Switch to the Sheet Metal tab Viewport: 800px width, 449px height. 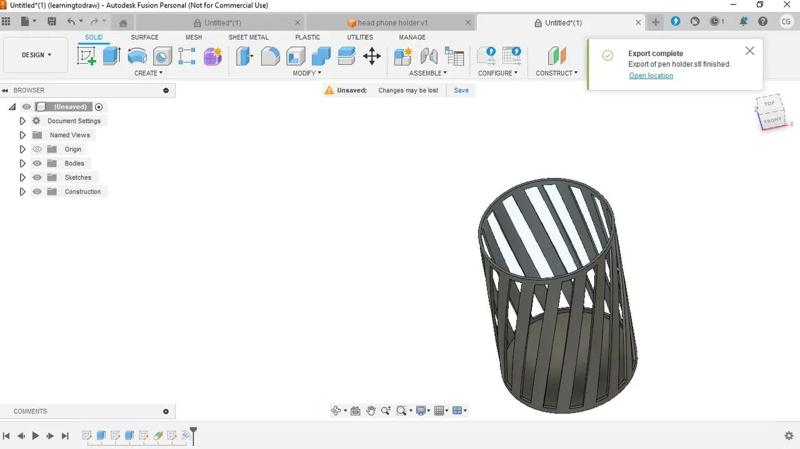(248, 37)
